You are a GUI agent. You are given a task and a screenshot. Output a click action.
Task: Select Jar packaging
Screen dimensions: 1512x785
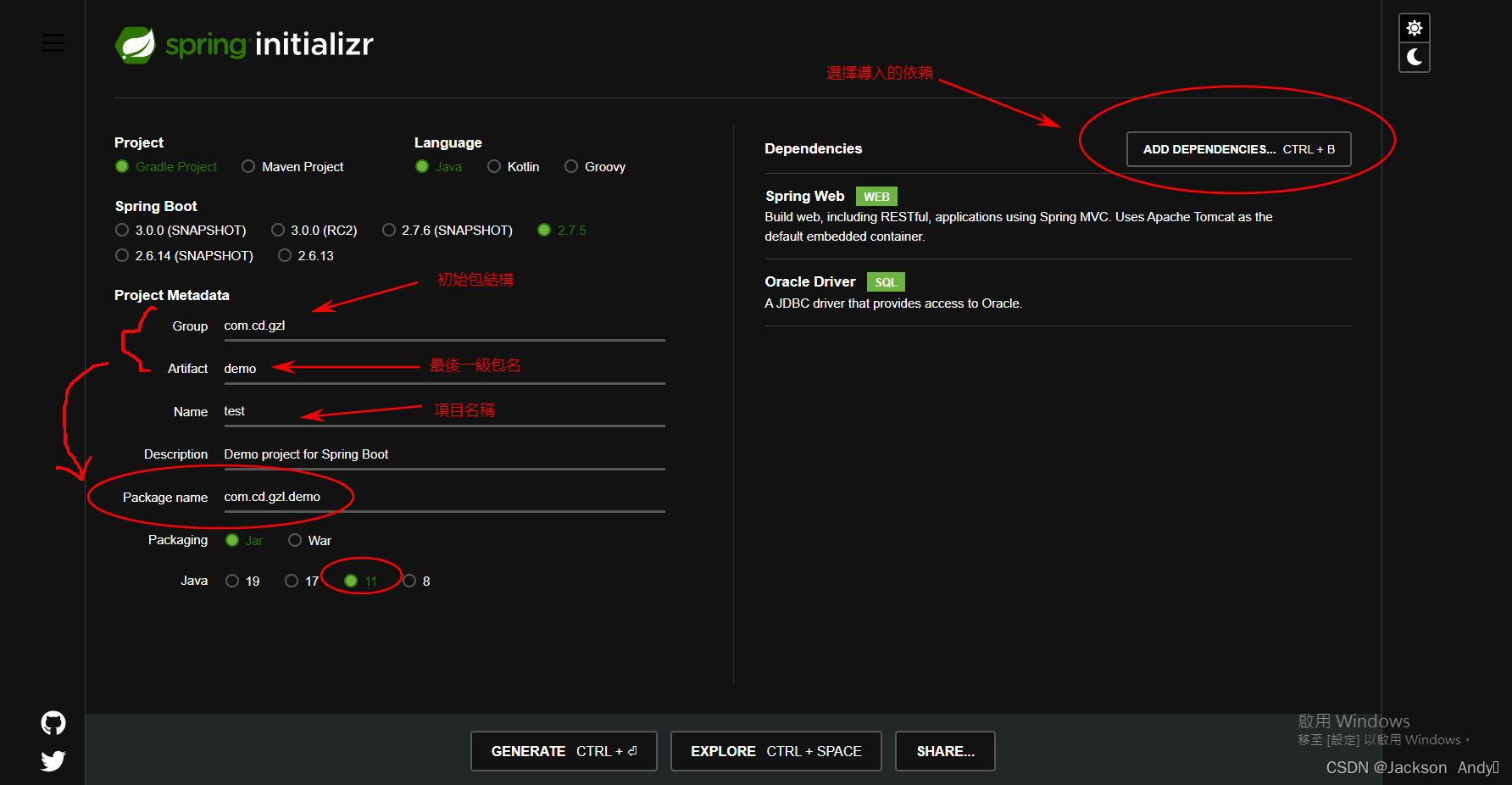coord(244,541)
